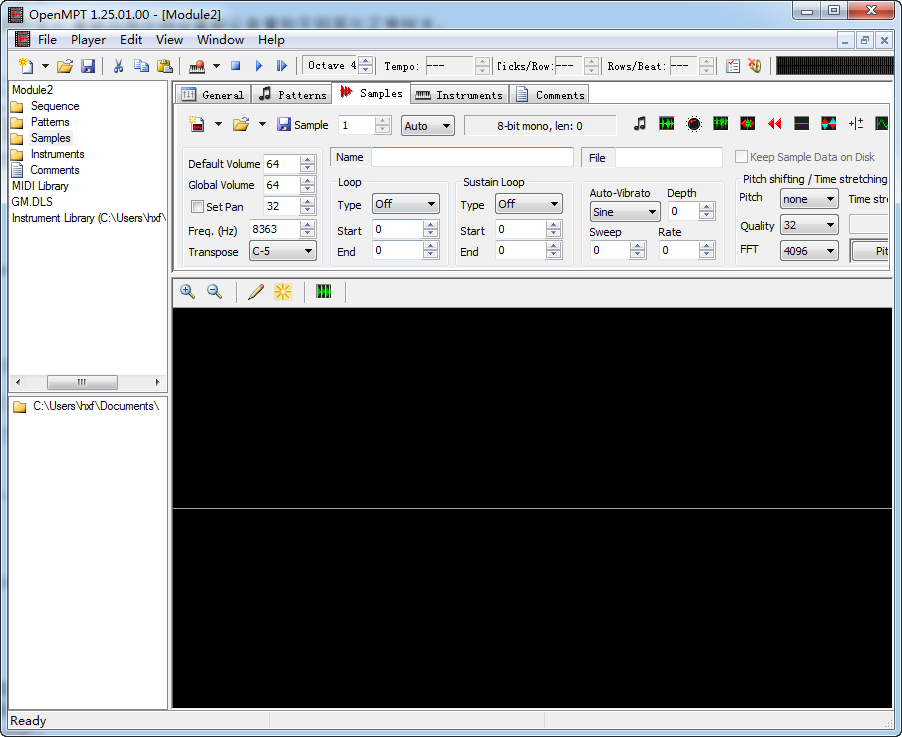Click the reverse sample red arrows icon
The image size is (902, 737).
774,124
